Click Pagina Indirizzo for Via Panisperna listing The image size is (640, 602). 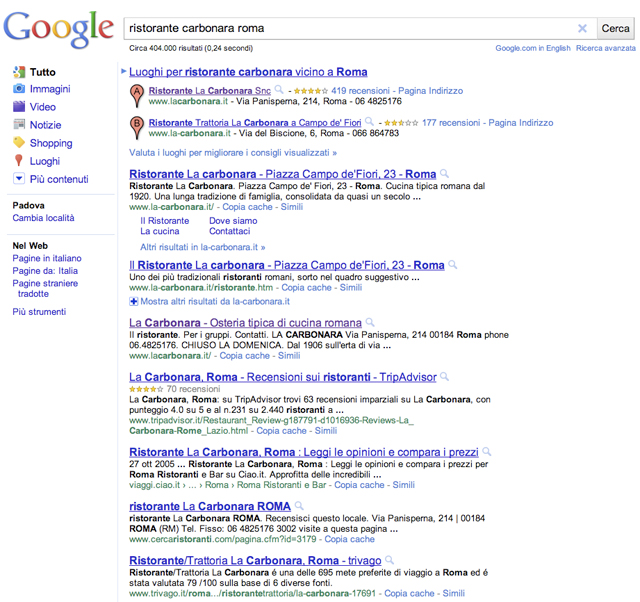431,91
